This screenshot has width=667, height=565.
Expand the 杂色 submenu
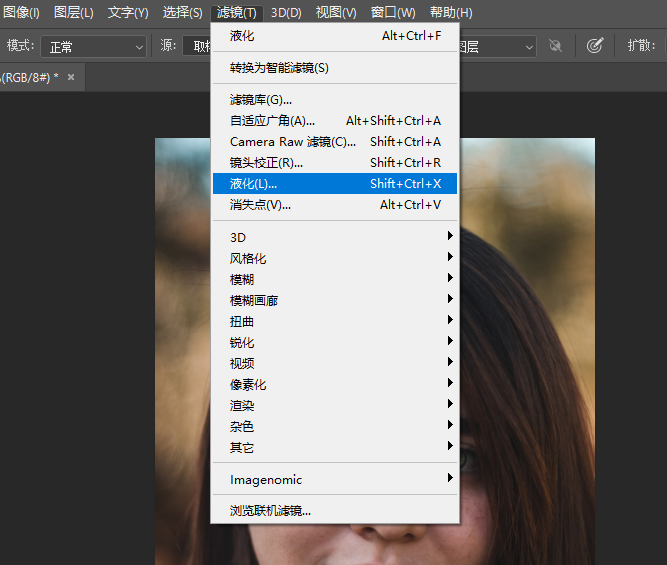pyautogui.click(x=335, y=426)
